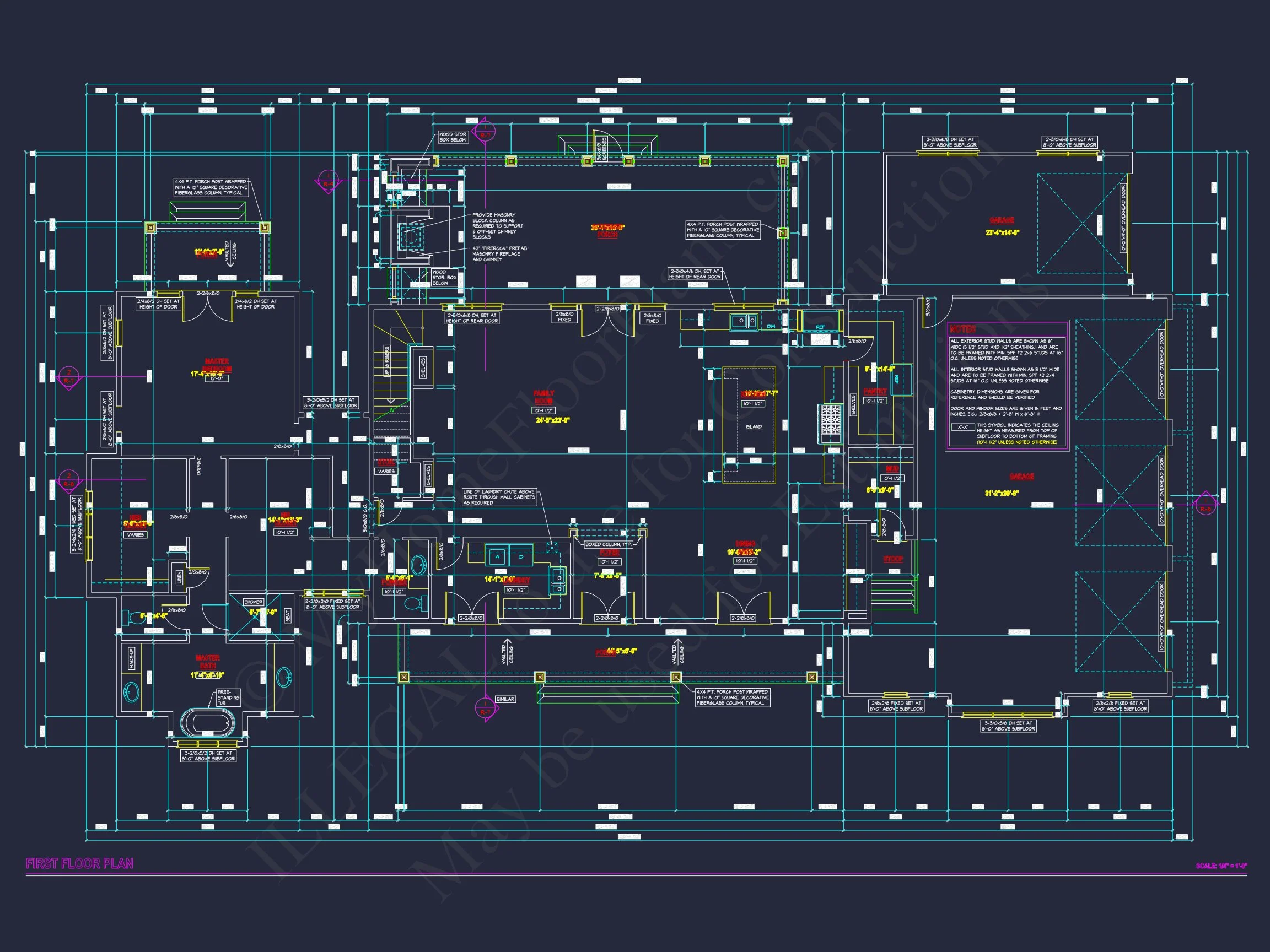The width and height of the screenshot is (1270, 952).
Task: Click the DW dishwasher label in kitchen
Action: click(x=771, y=326)
